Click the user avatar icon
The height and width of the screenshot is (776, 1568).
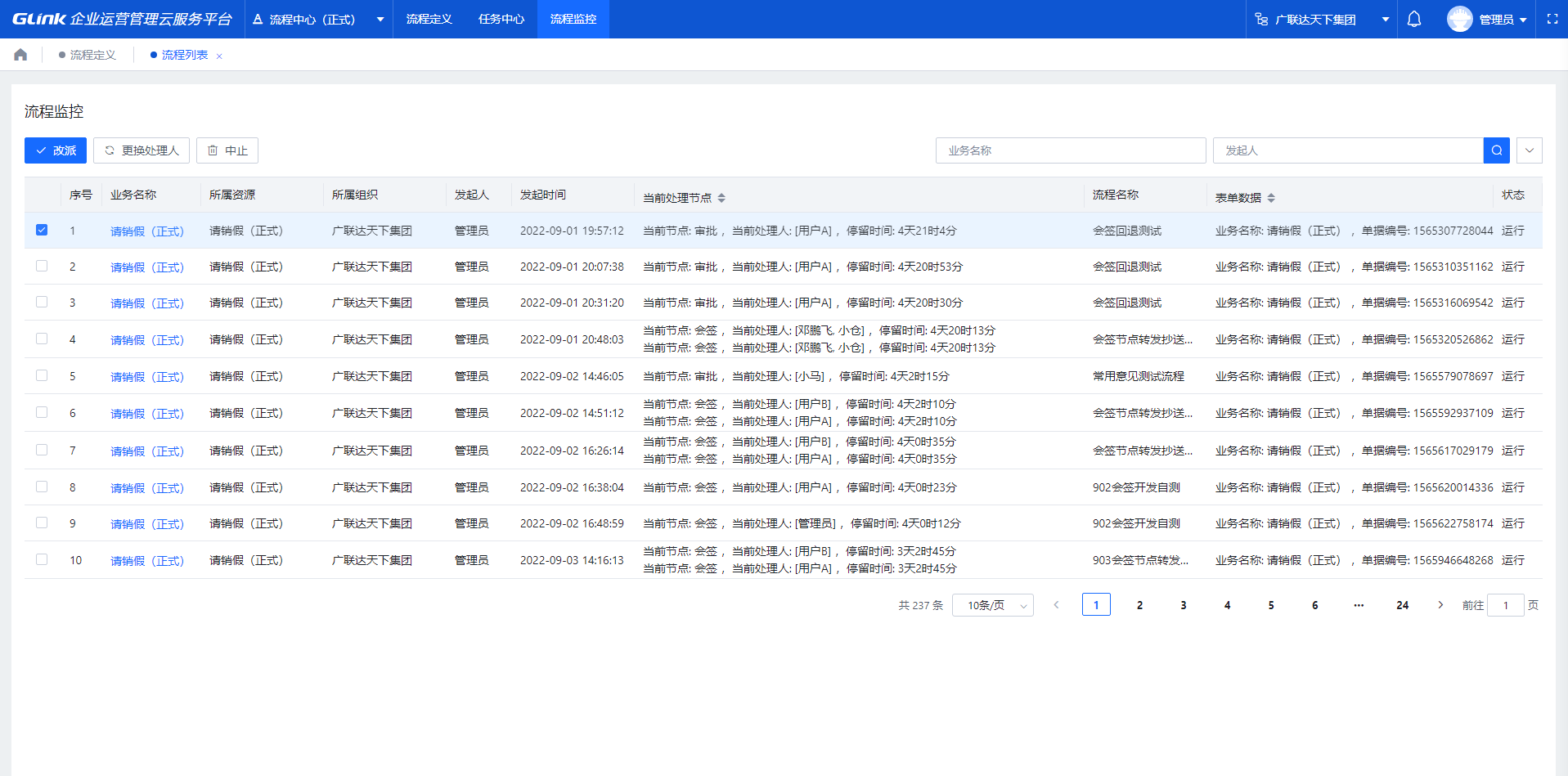pyautogui.click(x=1460, y=19)
